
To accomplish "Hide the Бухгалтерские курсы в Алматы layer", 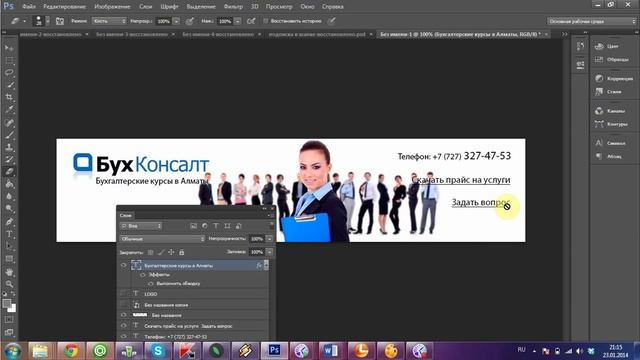I will click(x=124, y=265).
